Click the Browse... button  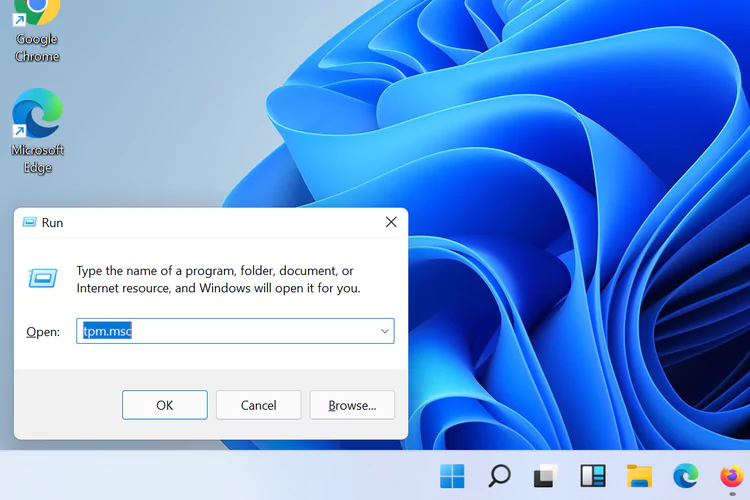(352, 405)
